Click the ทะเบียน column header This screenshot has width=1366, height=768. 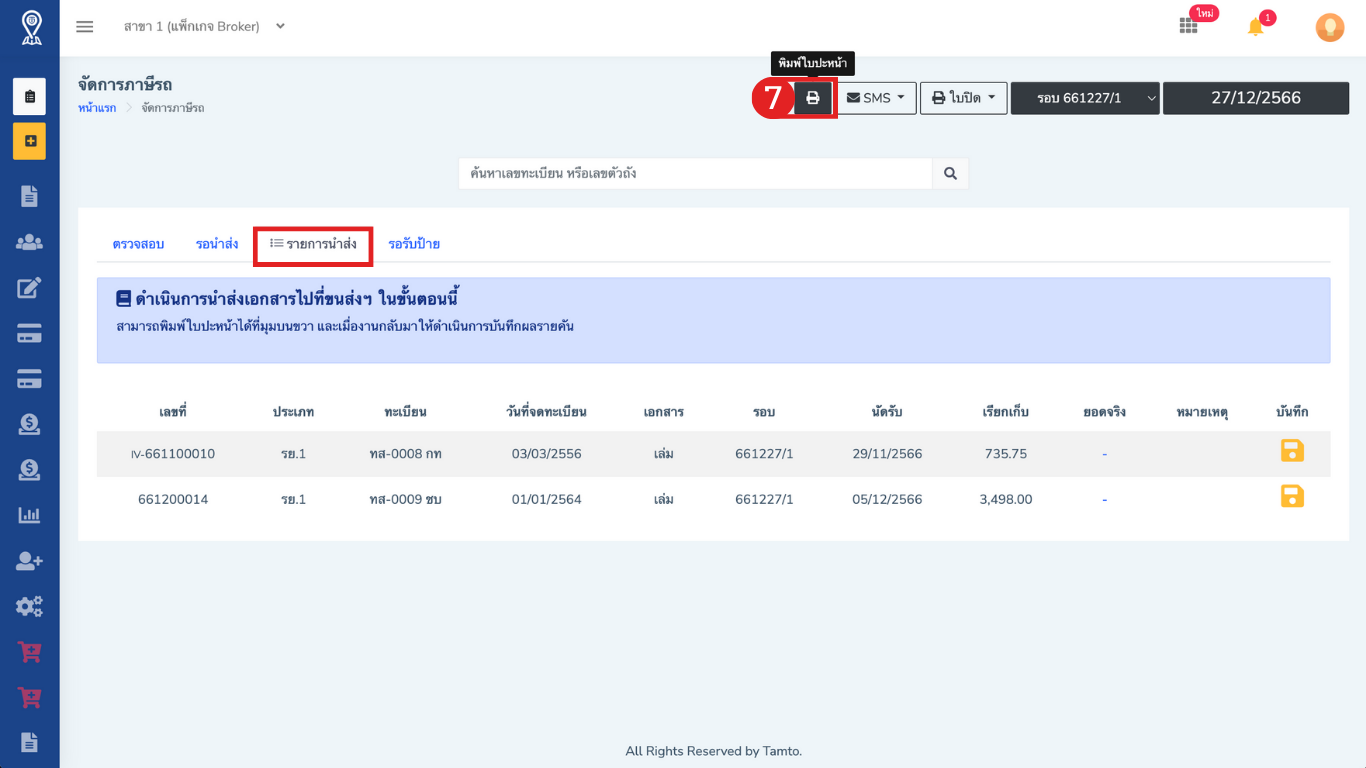coord(405,412)
